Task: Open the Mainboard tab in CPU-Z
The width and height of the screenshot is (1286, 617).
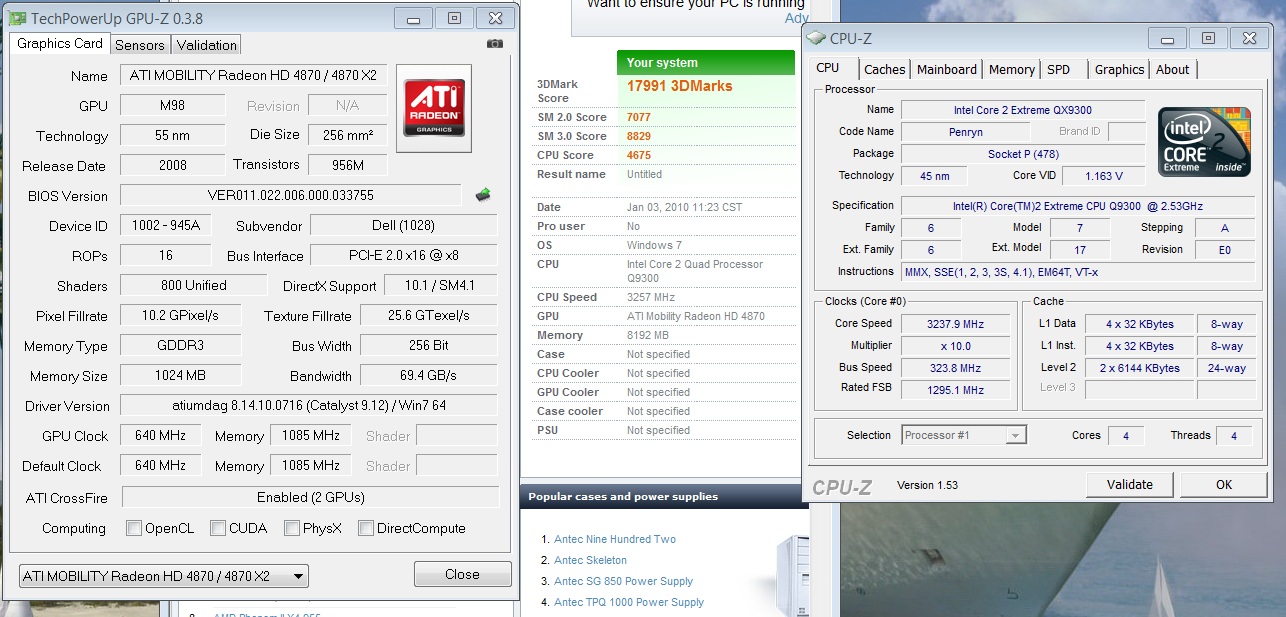Action: [947, 70]
